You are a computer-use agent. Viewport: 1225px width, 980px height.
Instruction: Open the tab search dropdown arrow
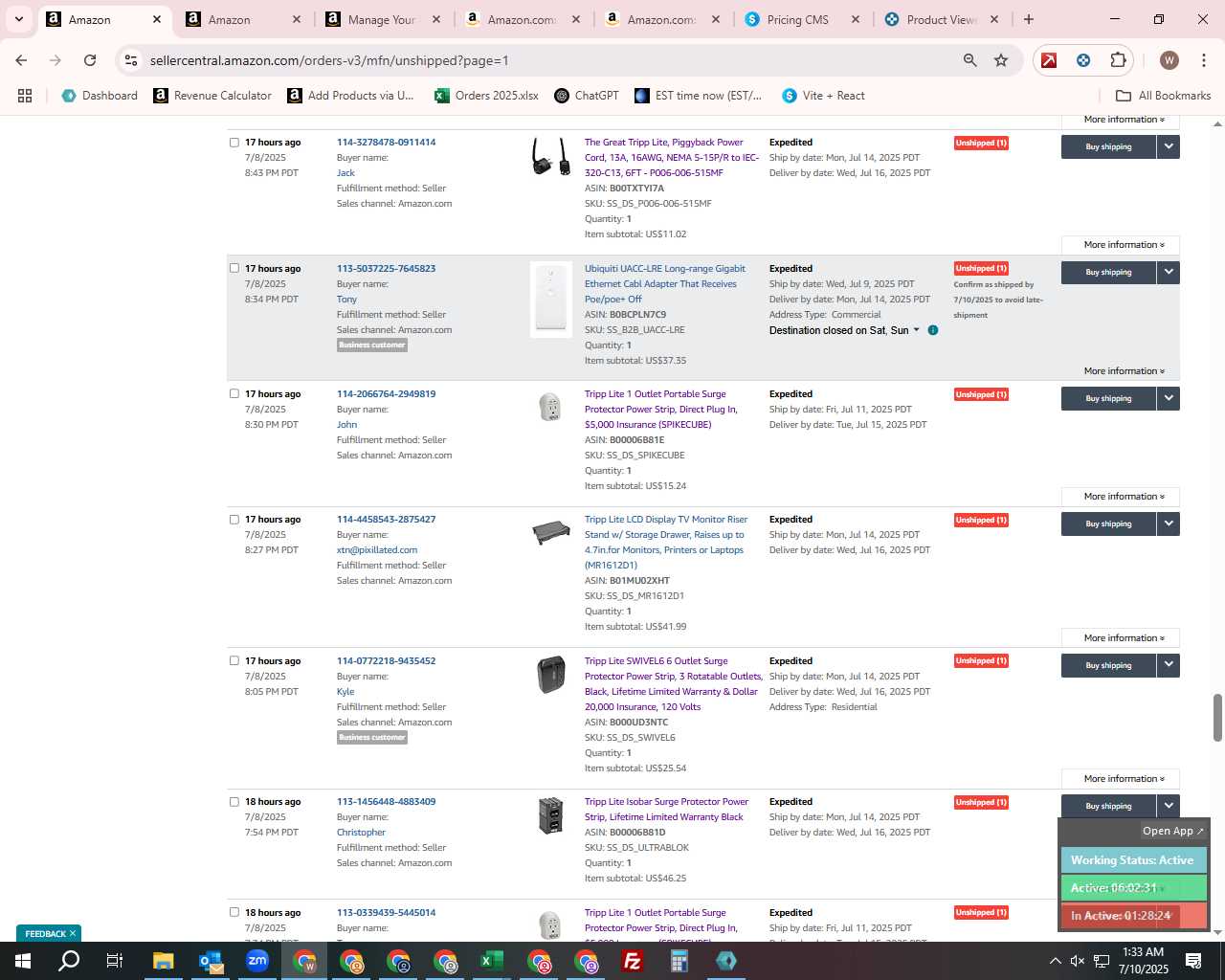(18, 19)
